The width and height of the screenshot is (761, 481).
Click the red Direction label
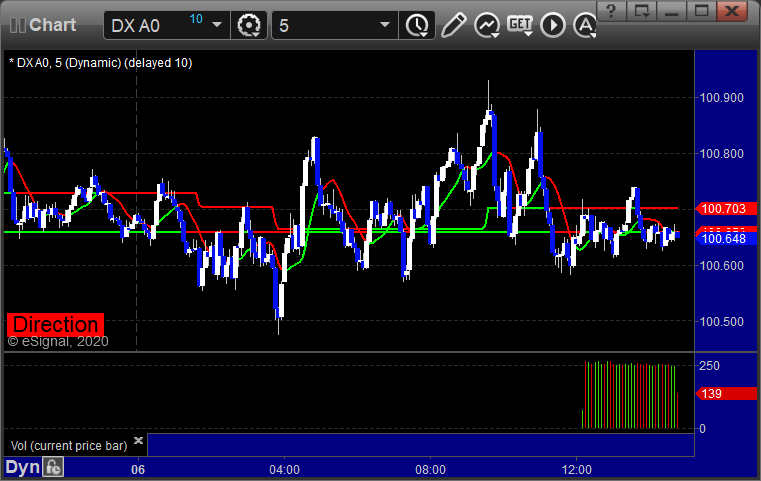[55, 324]
